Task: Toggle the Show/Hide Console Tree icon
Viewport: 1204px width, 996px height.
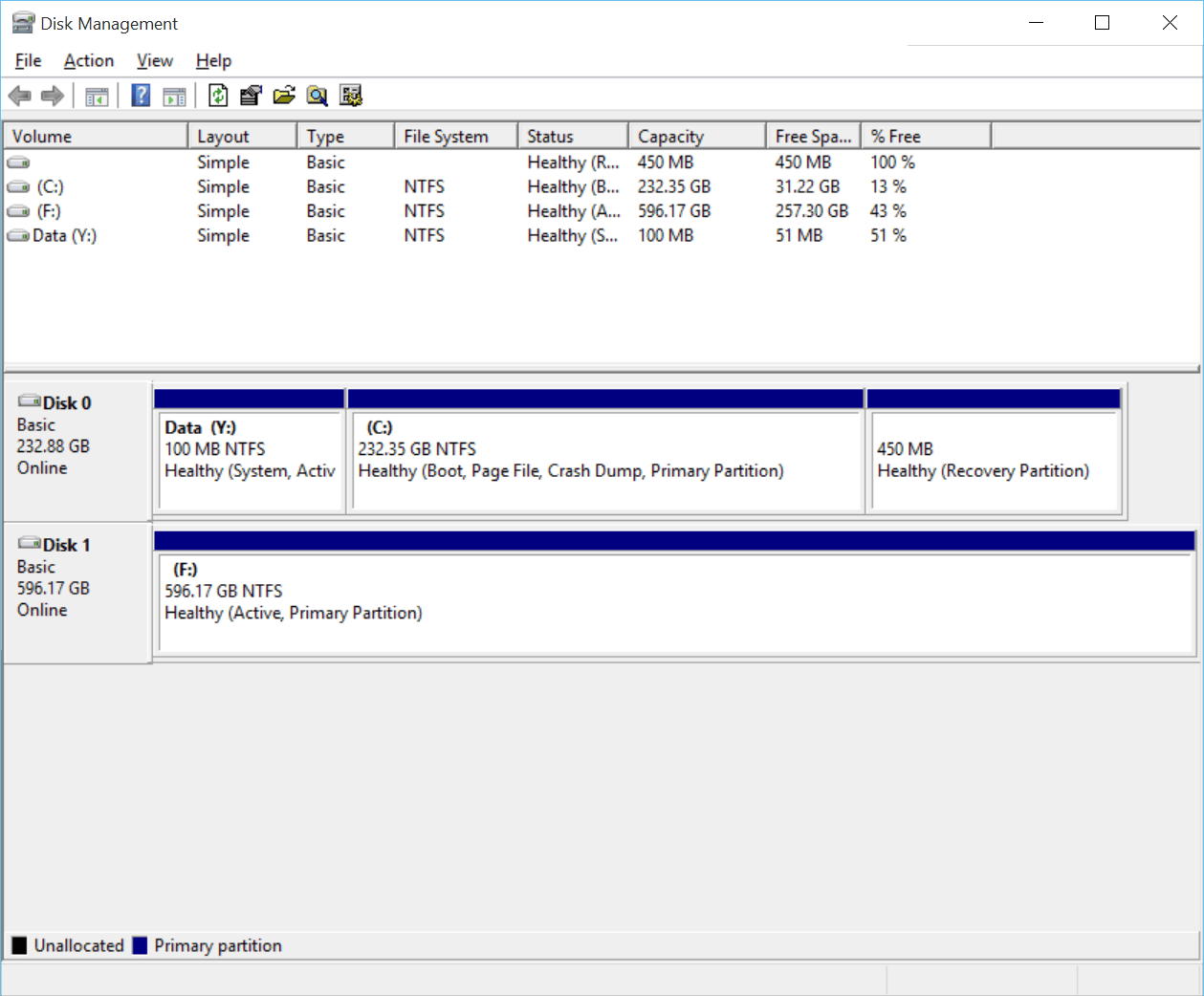Action: point(97,96)
